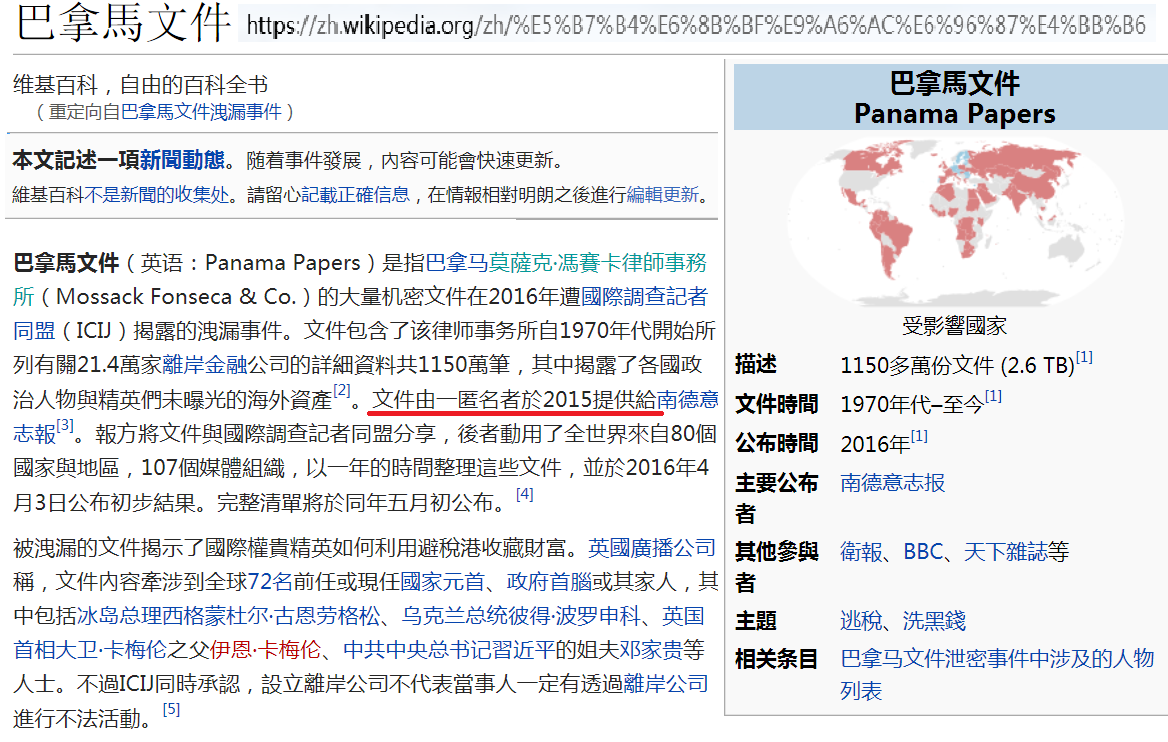Screen dimensions: 1168x742
Task: Open the 新聞動態 link in the notice box
Action: [x=182, y=160]
